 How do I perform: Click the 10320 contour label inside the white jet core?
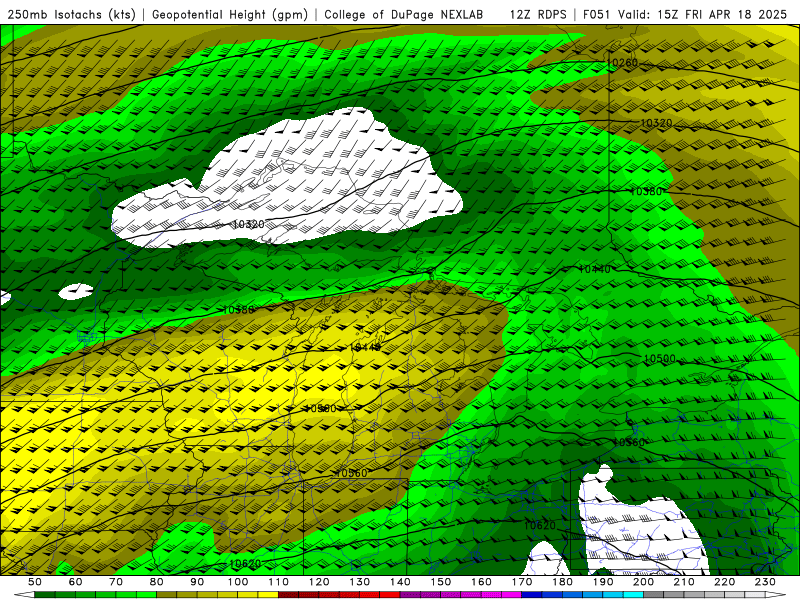coord(248,224)
